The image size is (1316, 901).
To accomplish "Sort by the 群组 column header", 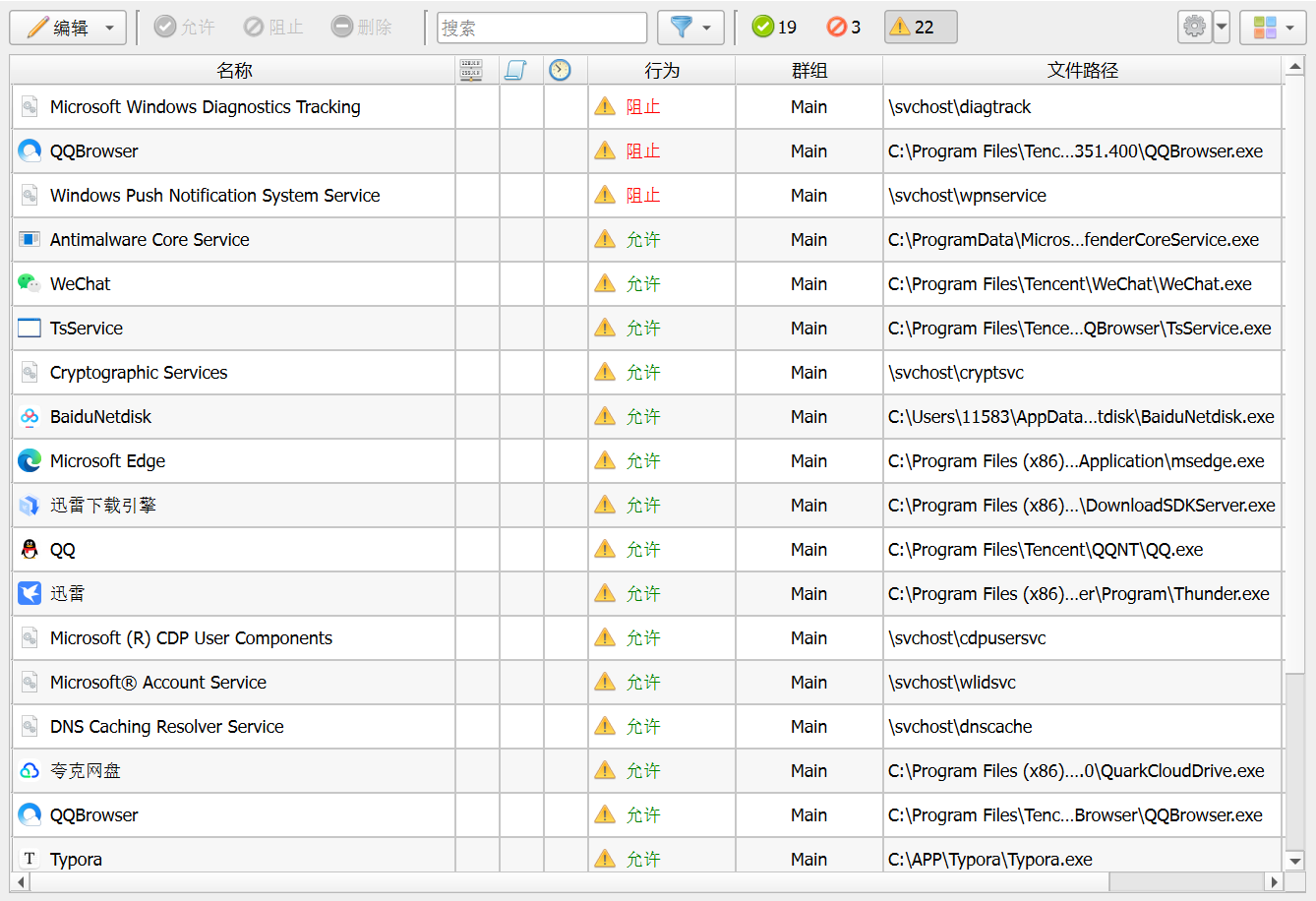I will coord(809,70).
